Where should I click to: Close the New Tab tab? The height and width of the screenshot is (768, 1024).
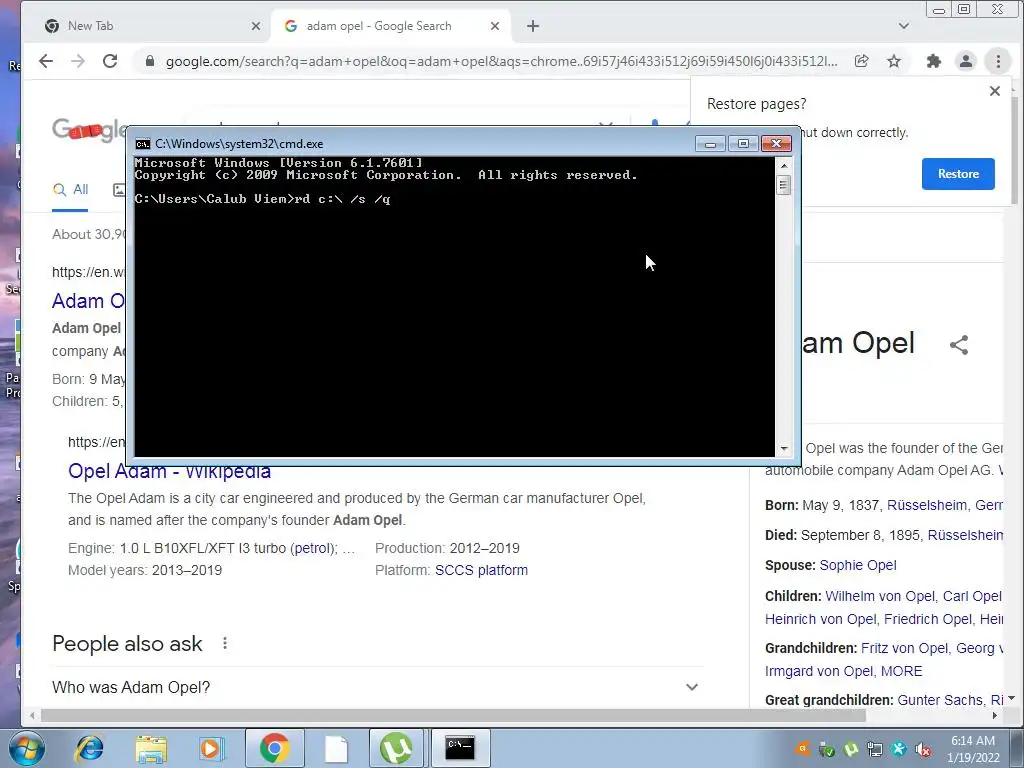coord(256,26)
